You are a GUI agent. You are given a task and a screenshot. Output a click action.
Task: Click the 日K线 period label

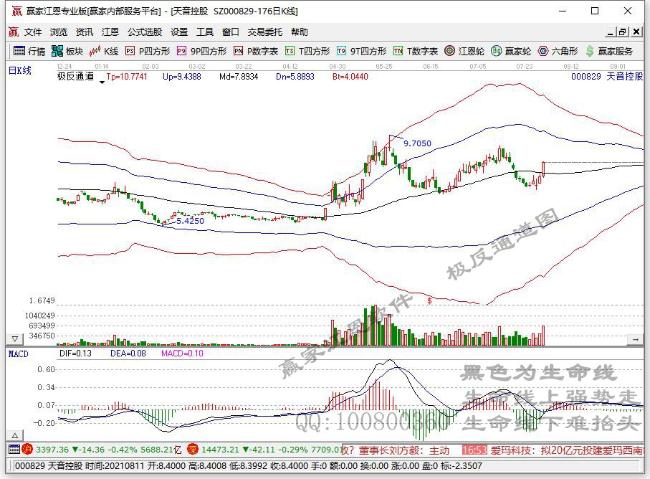click(20, 71)
